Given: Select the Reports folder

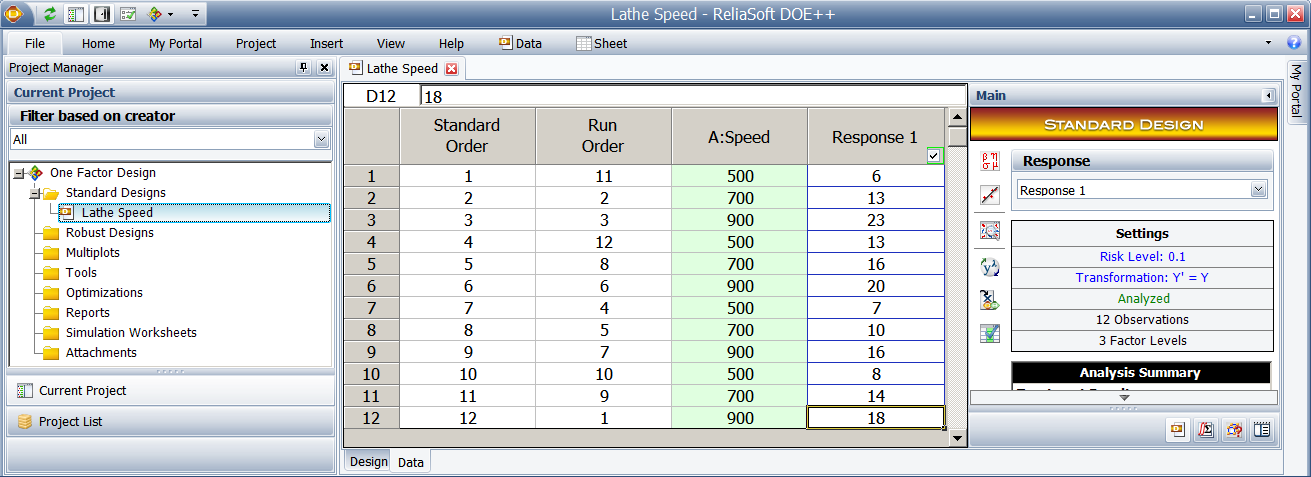Looking at the screenshot, I should (x=87, y=313).
